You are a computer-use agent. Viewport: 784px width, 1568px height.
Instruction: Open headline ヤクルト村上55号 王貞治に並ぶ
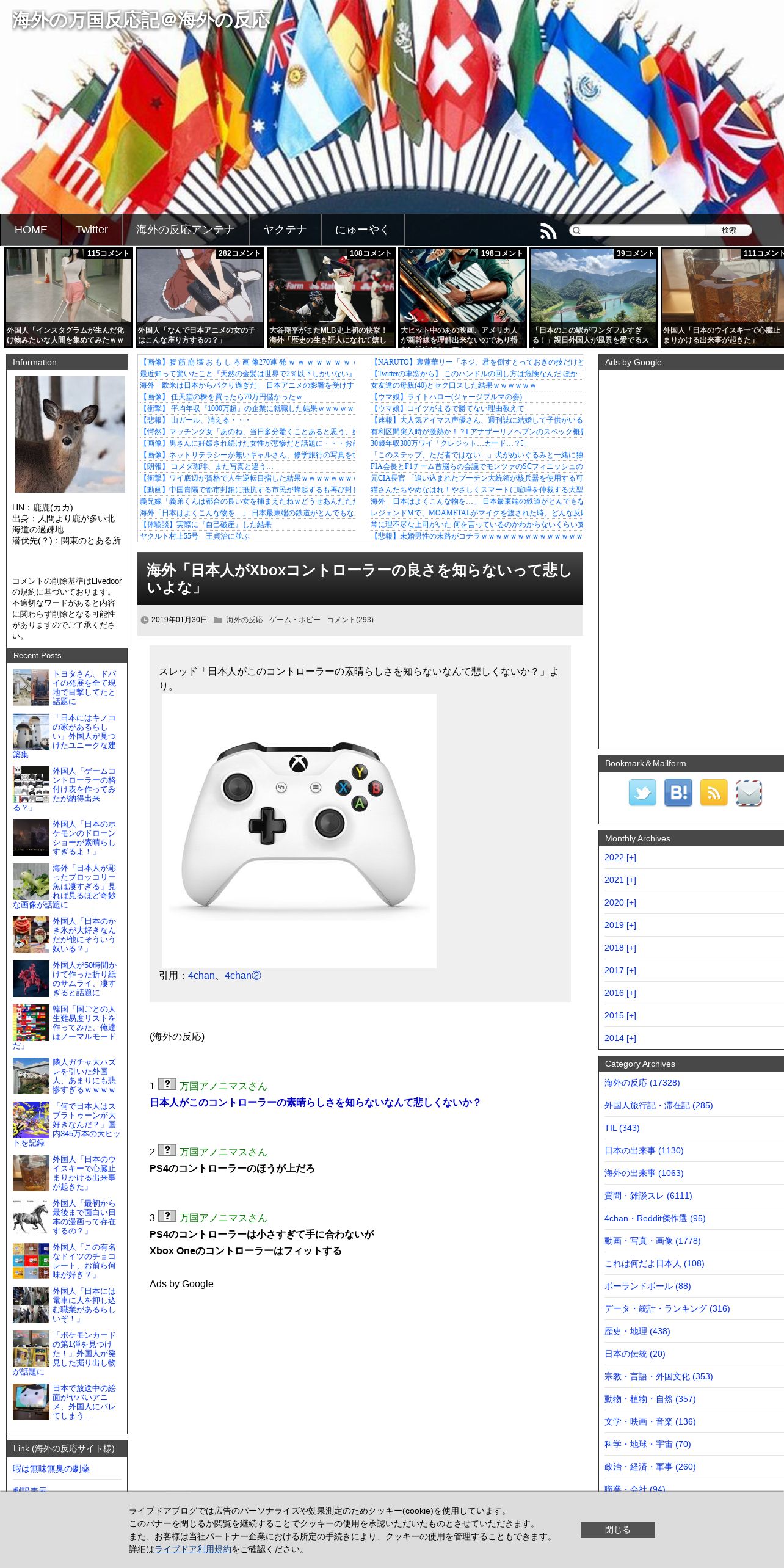click(x=195, y=536)
